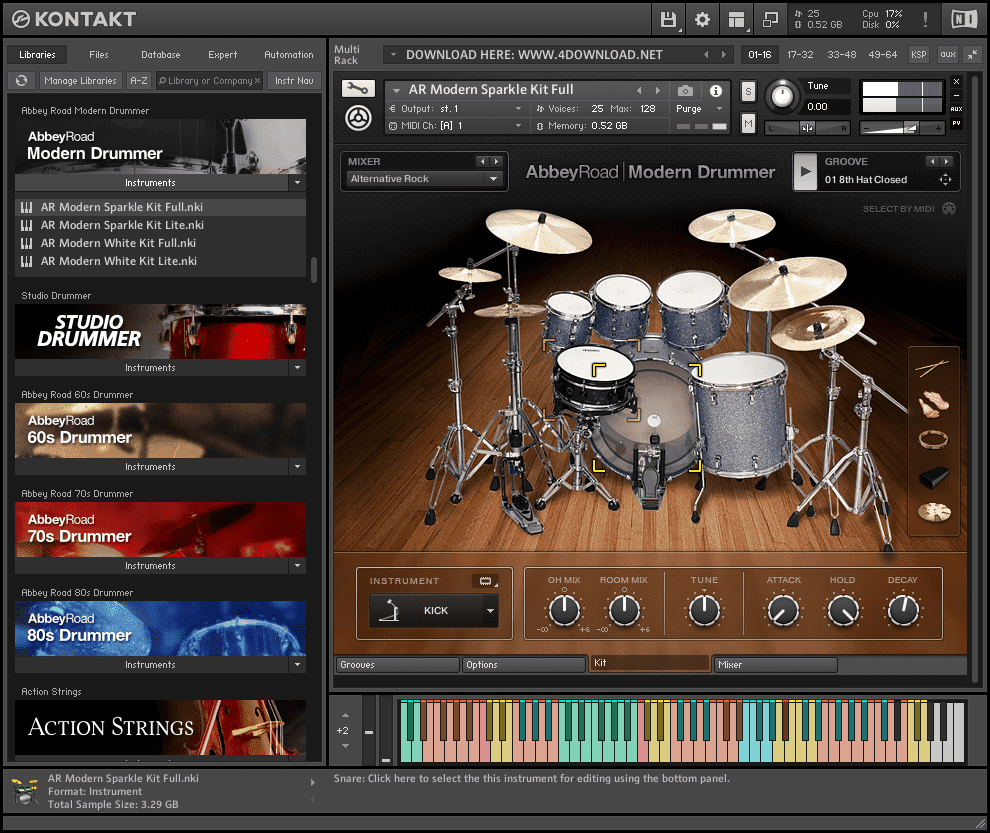Expand 70s Drummer Instruments dropdown arrow
This screenshot has height=833, width=990.
(x=297, y=566)
